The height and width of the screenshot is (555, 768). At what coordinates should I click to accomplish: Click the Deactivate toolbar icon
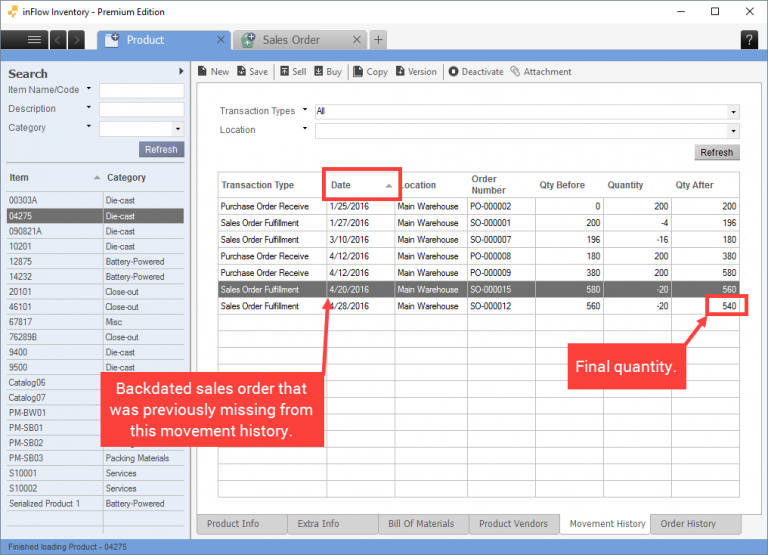(454, 72)
